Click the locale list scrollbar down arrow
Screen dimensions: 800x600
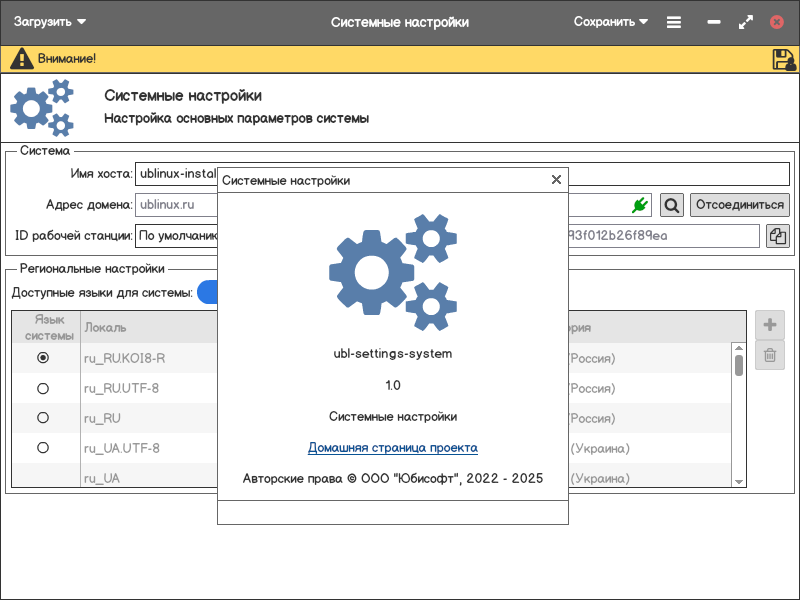coord(739,481)
